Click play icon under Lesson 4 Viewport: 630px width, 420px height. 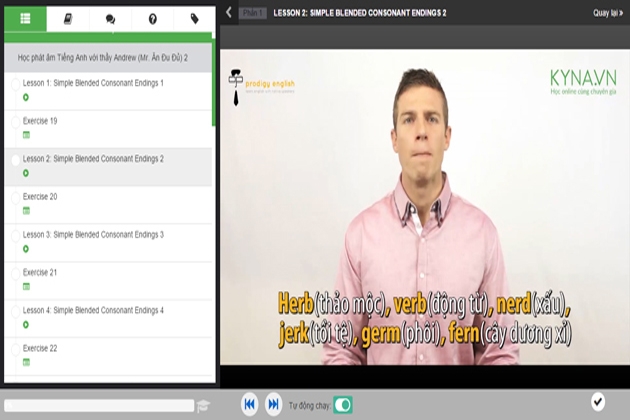click(x=26, y=325)
